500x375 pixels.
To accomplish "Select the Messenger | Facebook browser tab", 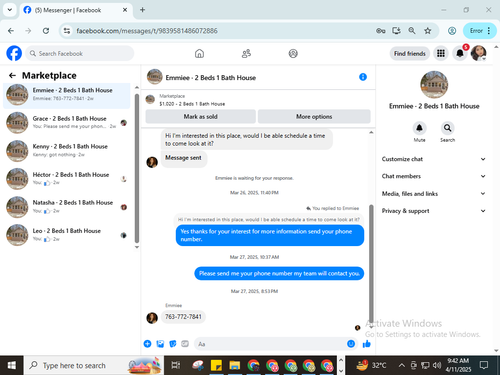I will pos(76,10).
